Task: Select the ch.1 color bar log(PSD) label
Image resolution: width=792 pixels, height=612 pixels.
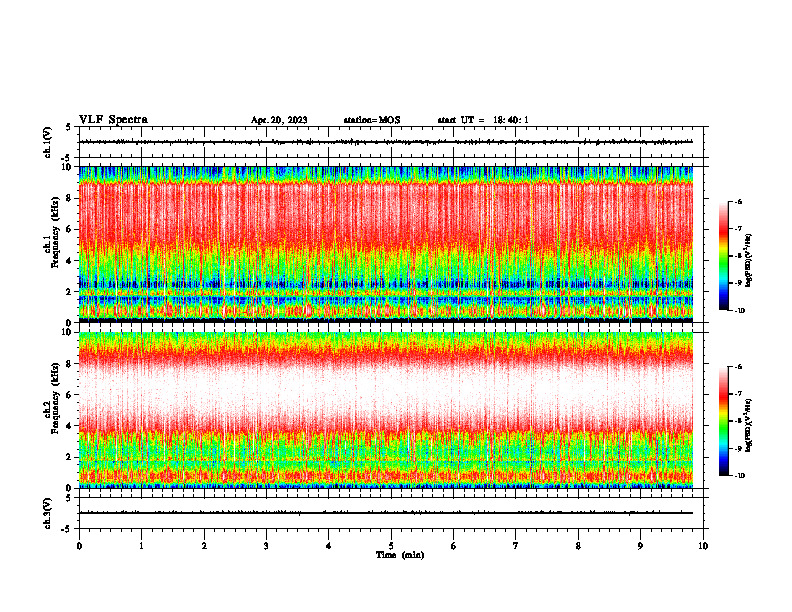Action: [748, 261]
